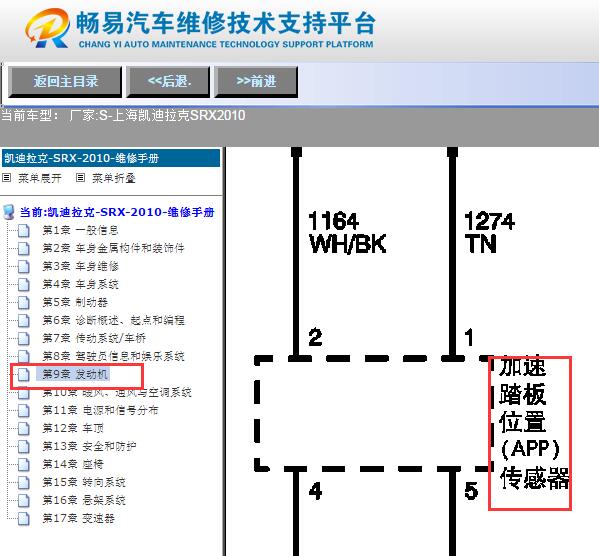This screenshot has width=599, height=556.
Task: Collapse all menus via 菜单折叠
Action: 113,178
